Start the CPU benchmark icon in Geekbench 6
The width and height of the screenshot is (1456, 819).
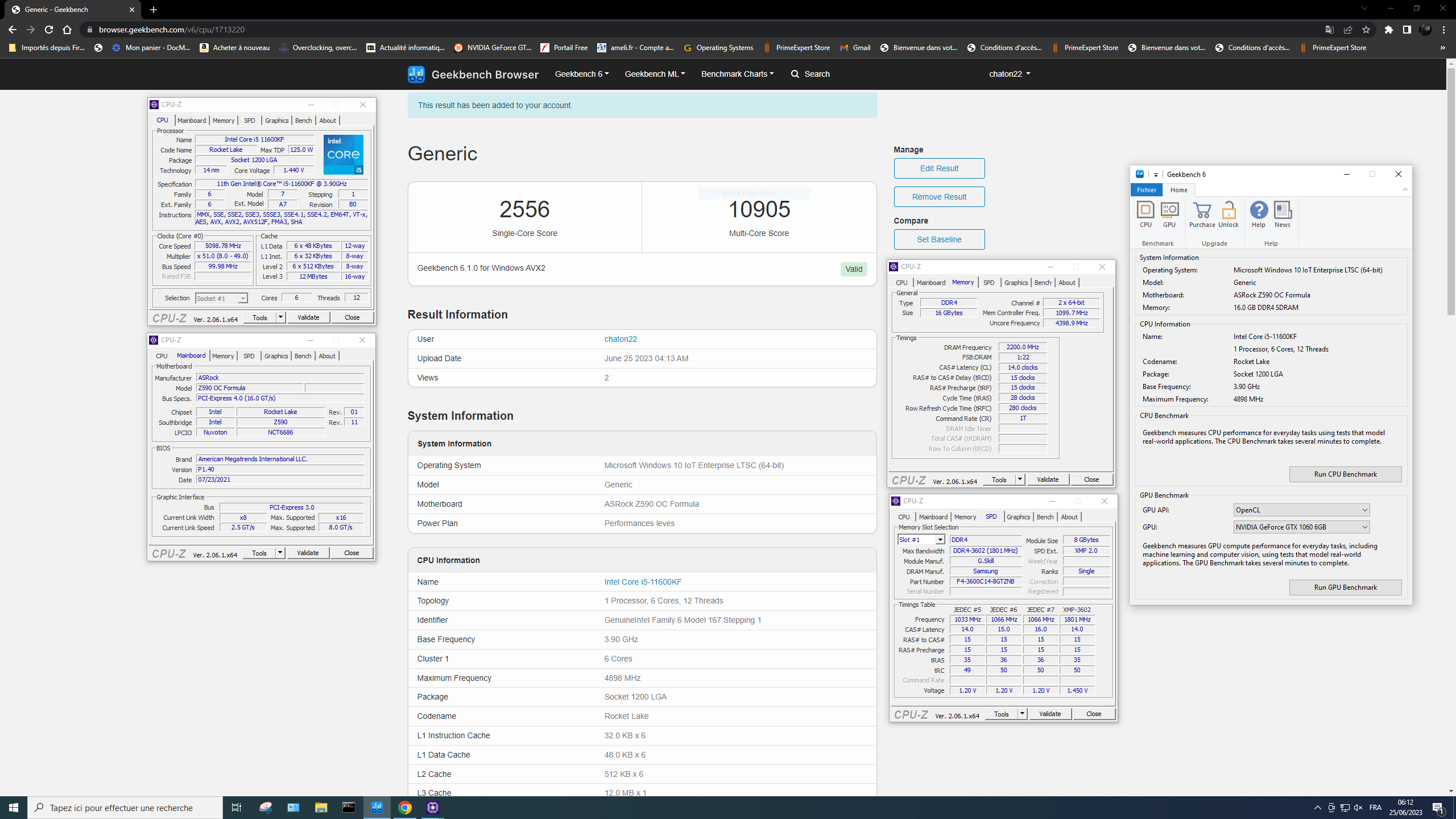(1145, 214)
